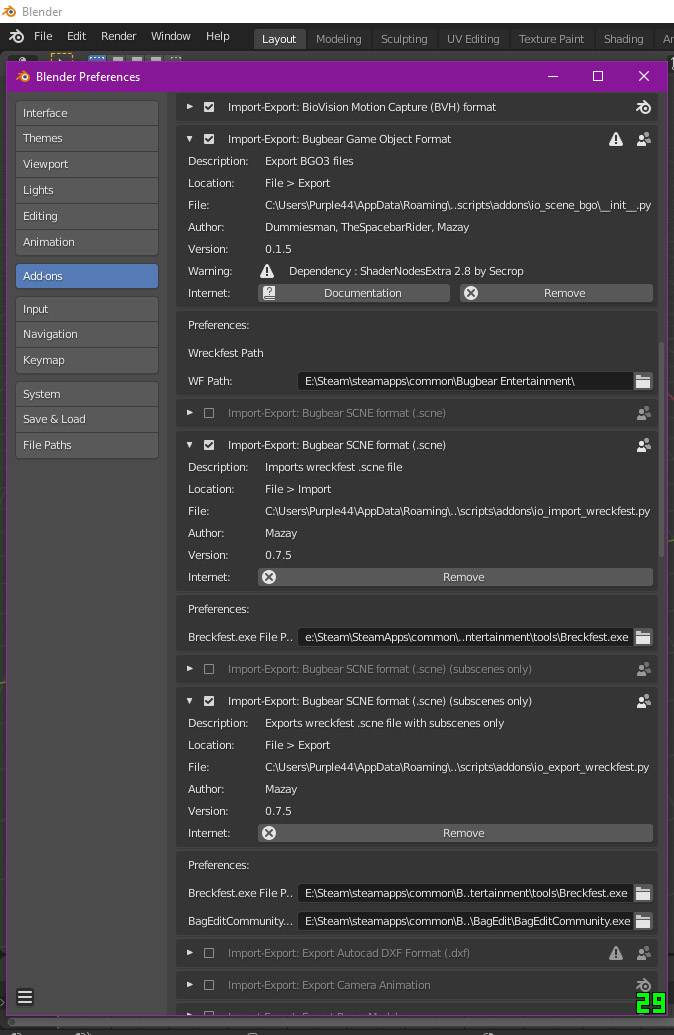The height and width of the screenshot is (1035, 674).
Task: Disable Bugbear Game Object Format add-on
Action: 209,139
